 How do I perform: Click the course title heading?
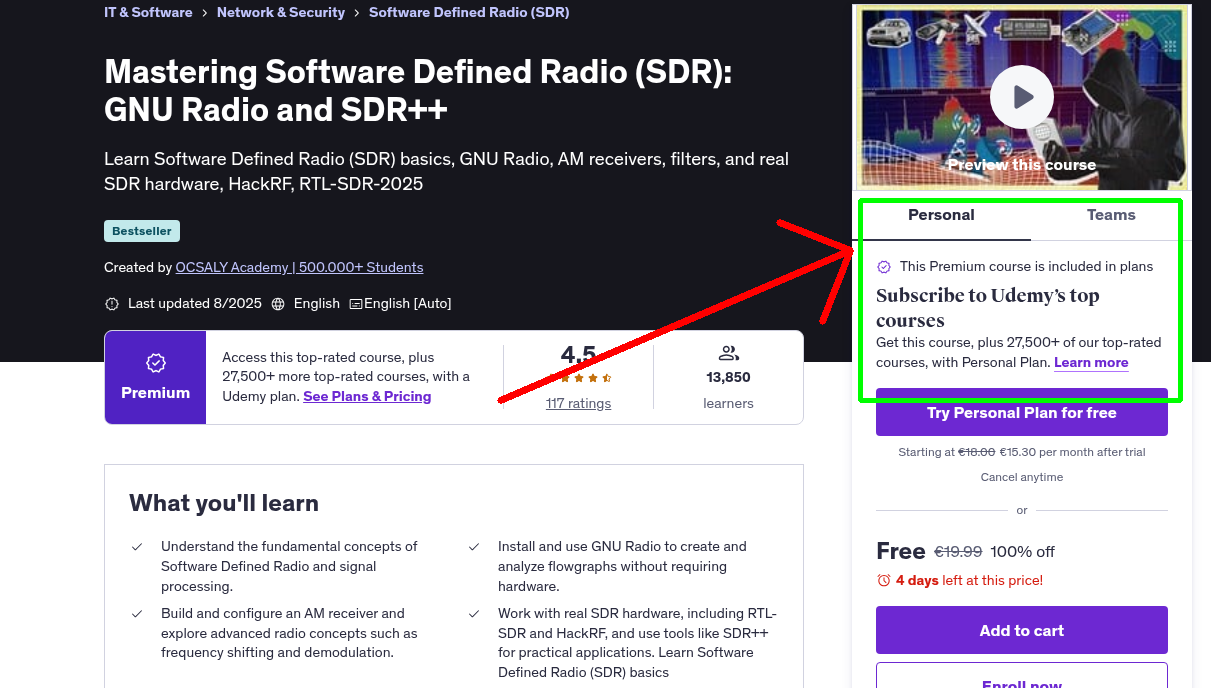(x=418, y=90)
